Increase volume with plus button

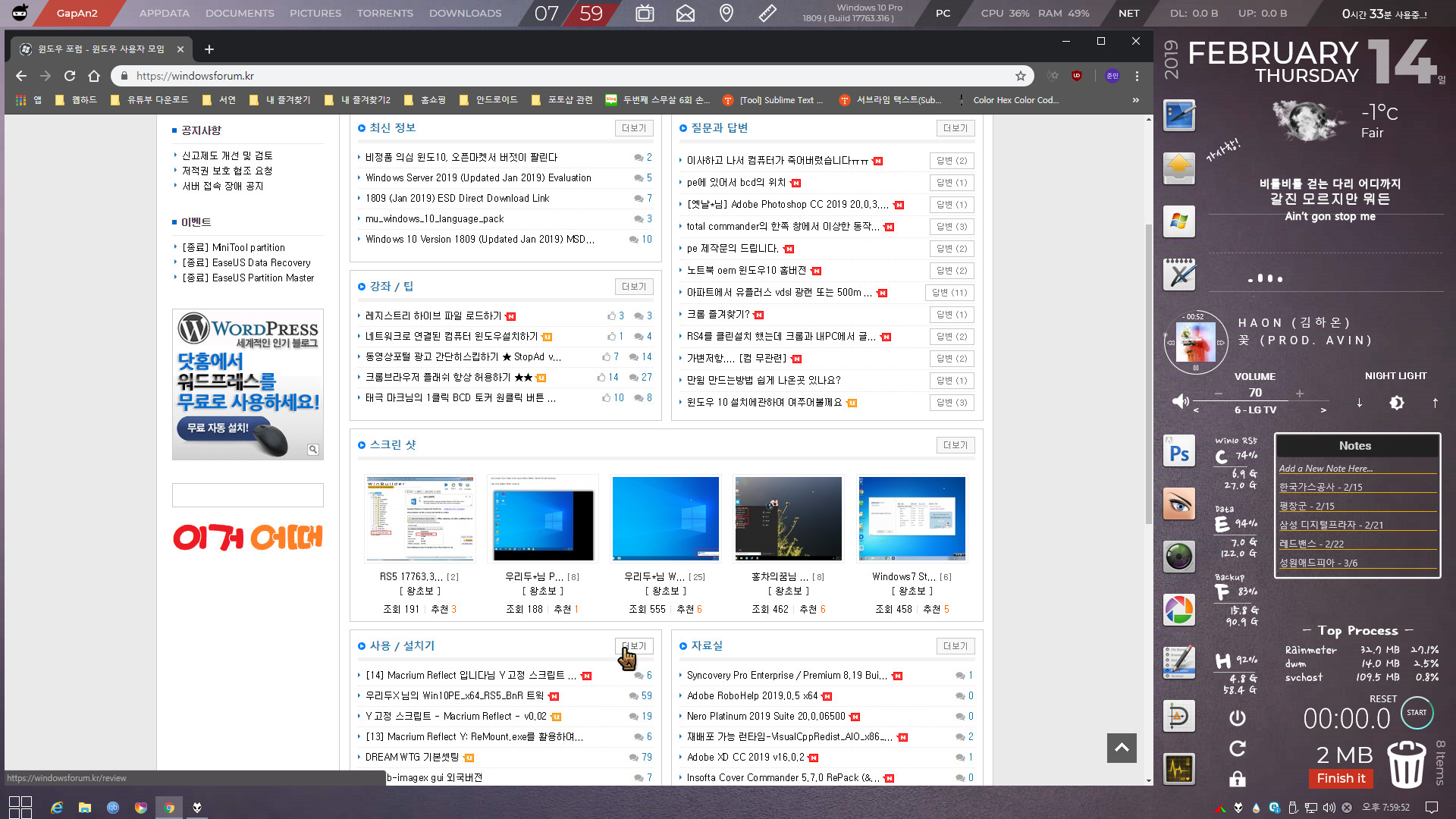(x=1300, y=393)
